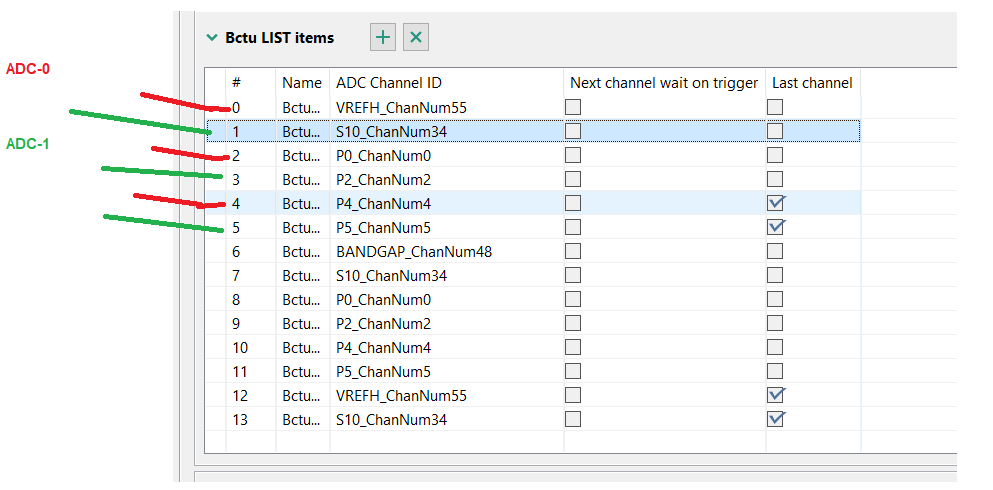Click the green plus add item icon
The width and height of the screenshot is (993, 490).
pos(383,38)
